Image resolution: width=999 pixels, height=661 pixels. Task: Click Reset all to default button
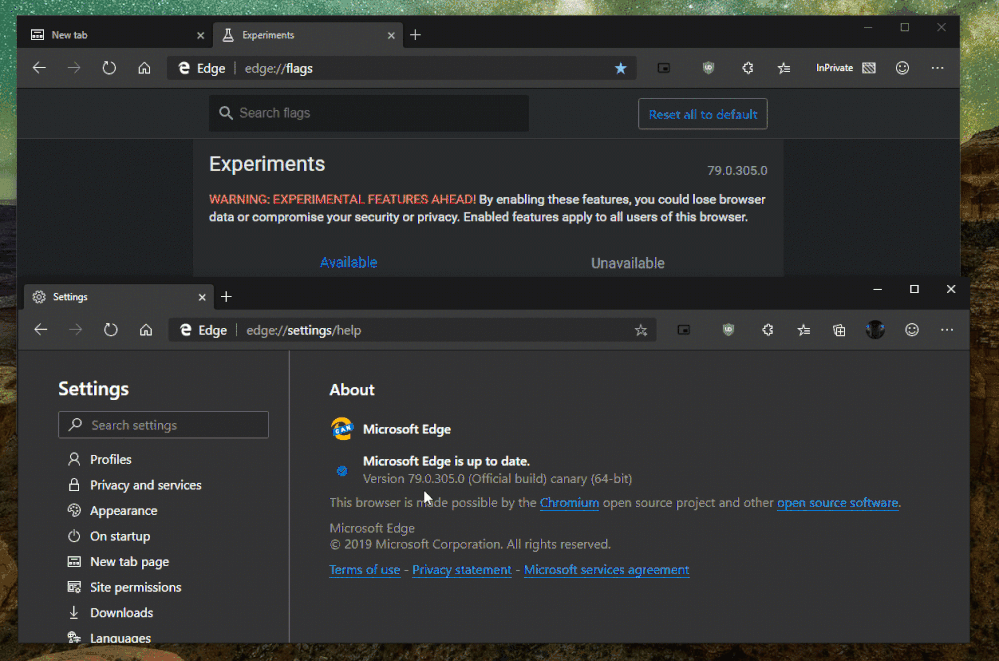[x=703, y=114]
